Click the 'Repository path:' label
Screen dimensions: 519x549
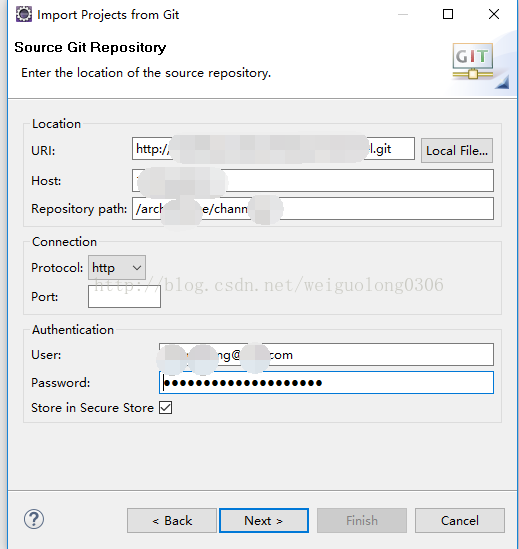79,209
